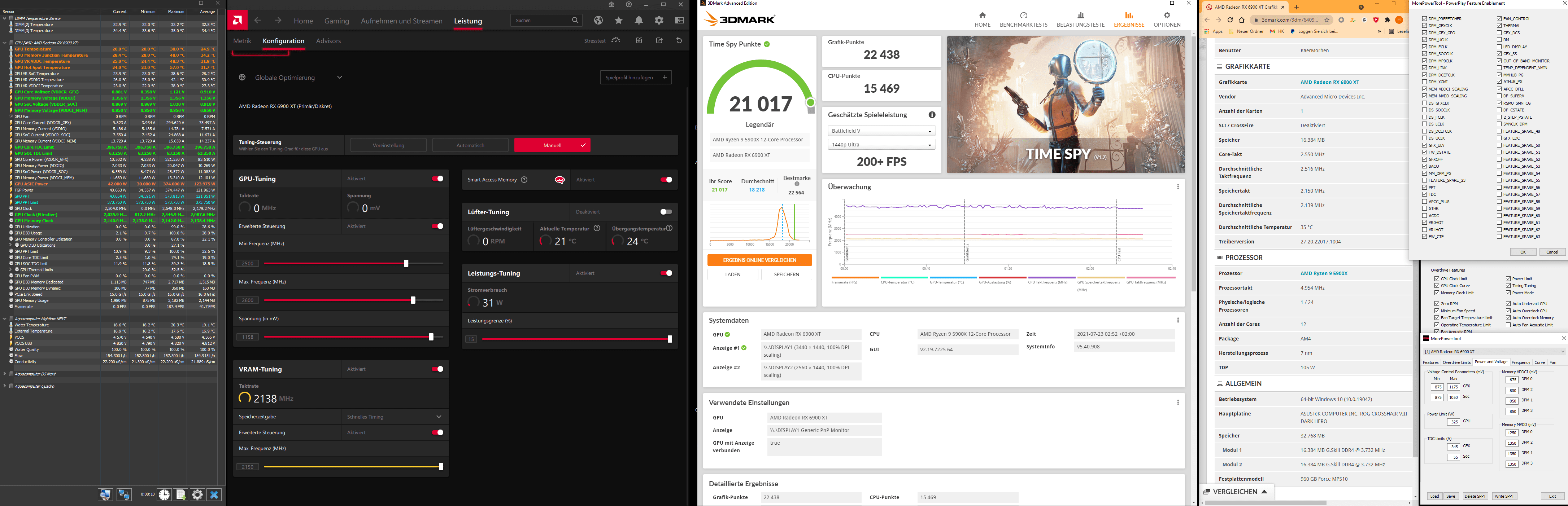This screenshot has height=506, width=1568.
Task: Open 1440p Ultra resolution dropdown
Action: coord(881,145)
